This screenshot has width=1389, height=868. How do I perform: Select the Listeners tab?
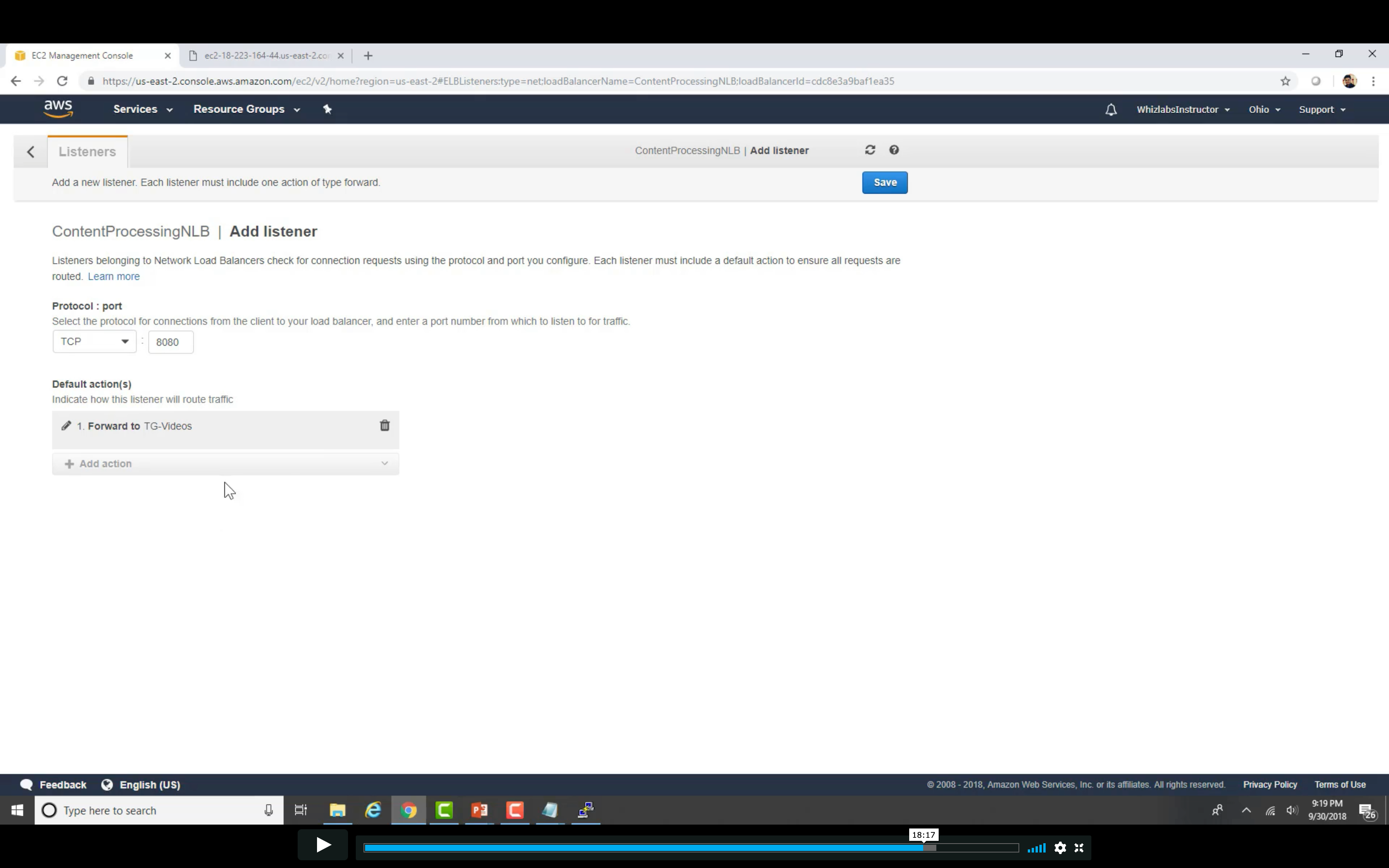[x=87, y=152]
